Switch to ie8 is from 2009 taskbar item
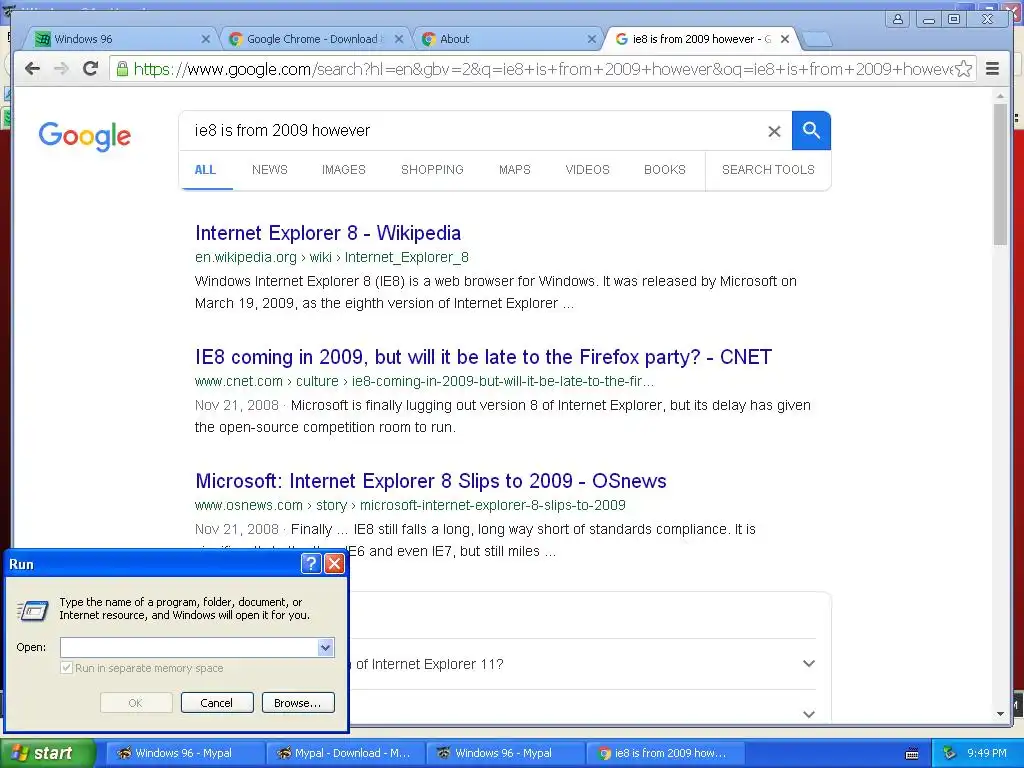1024x768 pixels. [x=664, y=754]
